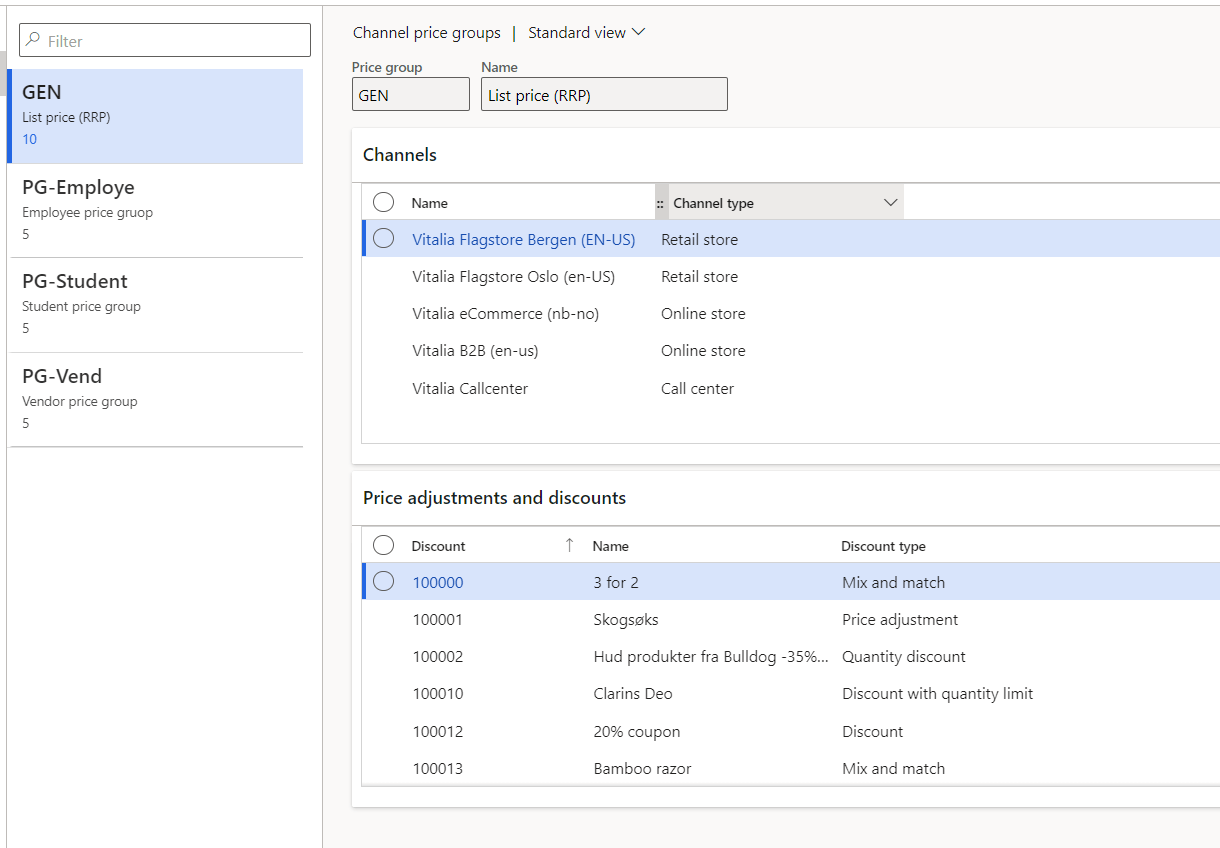Image resolution: width=1220 pixels, height=848 pixels.
Task: Open the Channel type column dropdown
Action: pyautogui.click(x=891, y=203)
